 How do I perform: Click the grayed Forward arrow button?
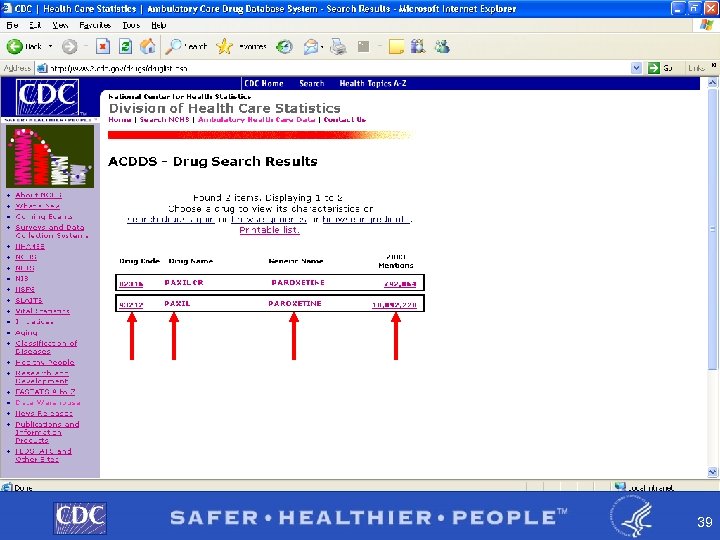[69, 46]
